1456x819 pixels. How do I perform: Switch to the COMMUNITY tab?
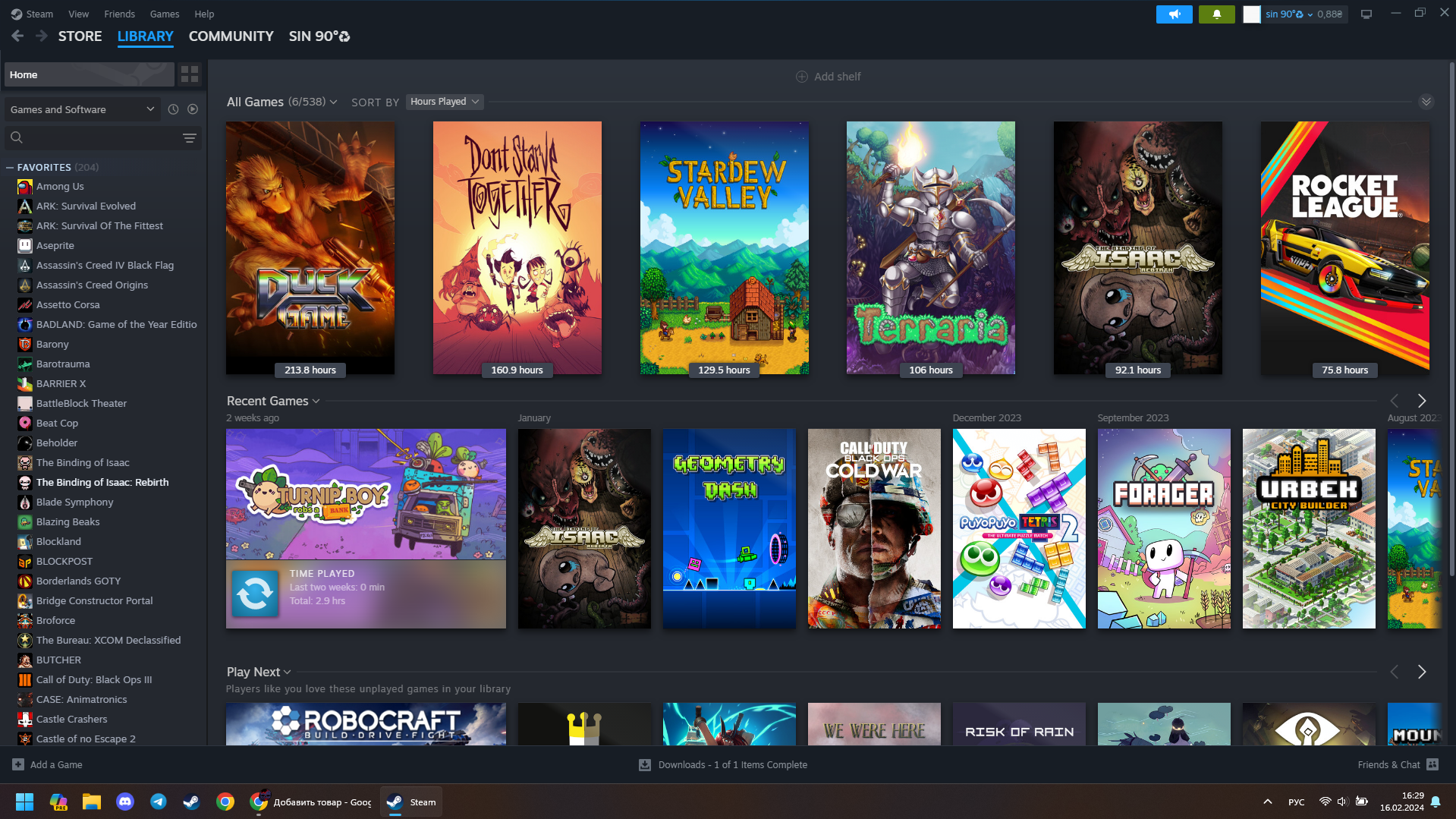click(x=231, y=36)
